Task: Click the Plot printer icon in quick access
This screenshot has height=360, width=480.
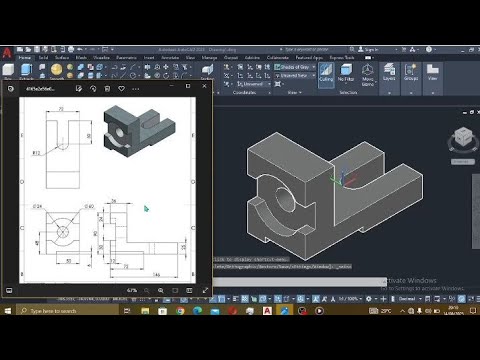Action: (x=71, y=50)
